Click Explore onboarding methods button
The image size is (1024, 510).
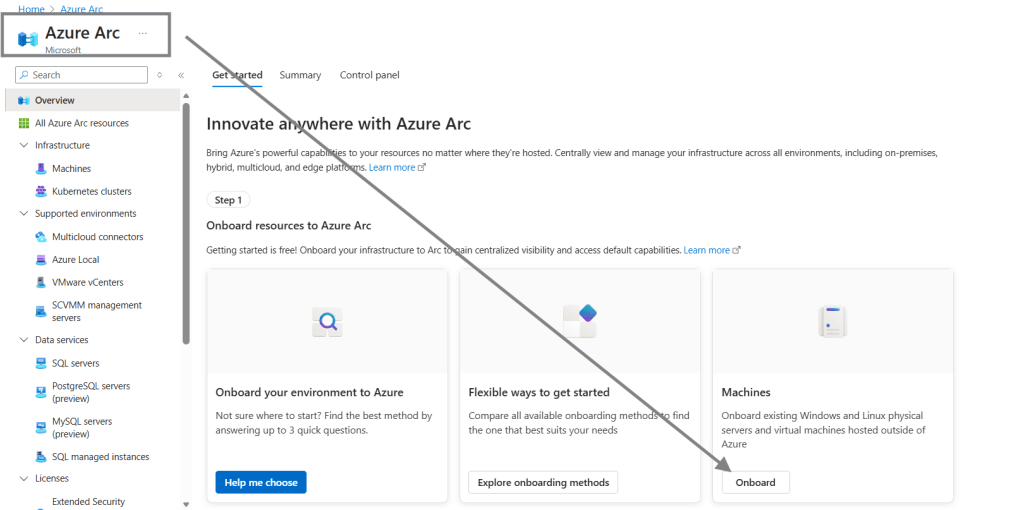[542, 482]
